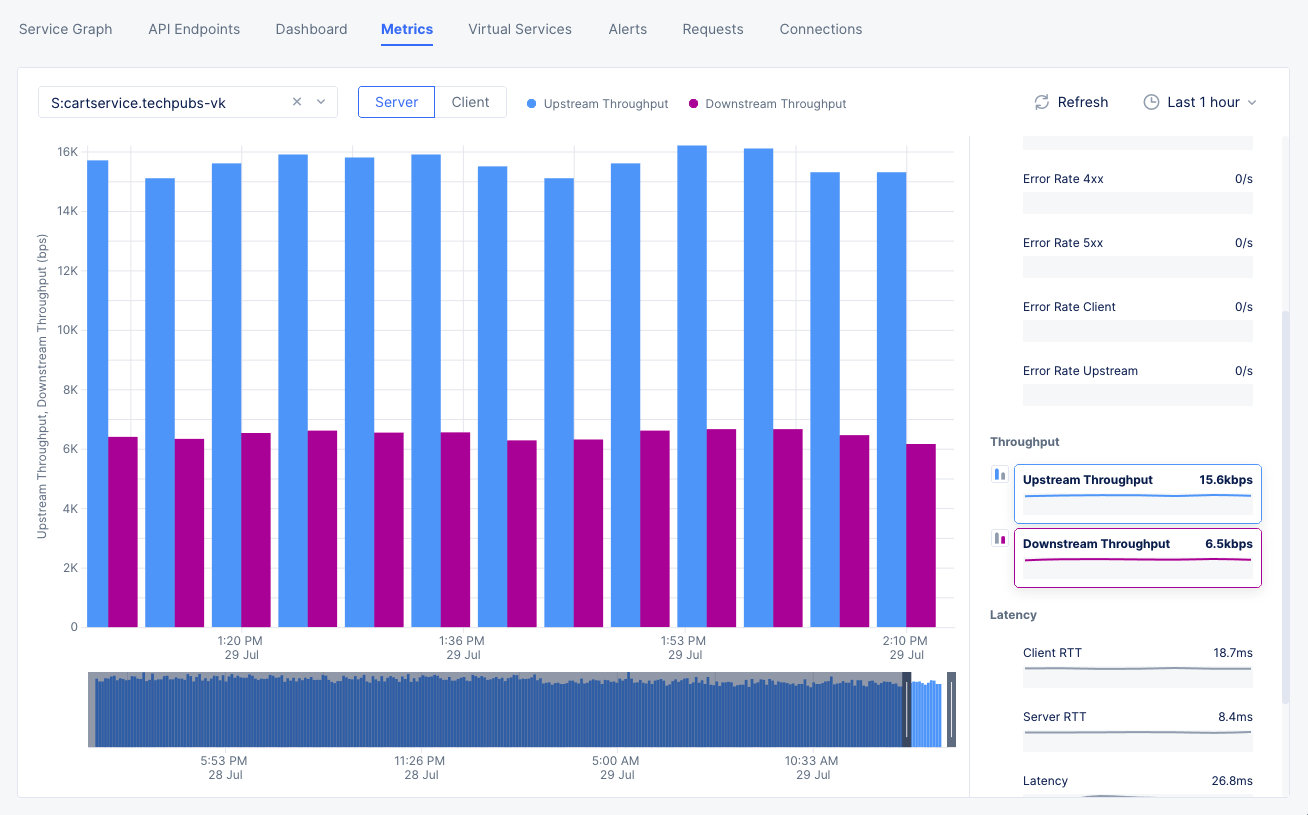The height and width of the screenshot is (815, 1308).
Task: Select the Downstream Throughput metric card
Action: (x=1138, y=557)
